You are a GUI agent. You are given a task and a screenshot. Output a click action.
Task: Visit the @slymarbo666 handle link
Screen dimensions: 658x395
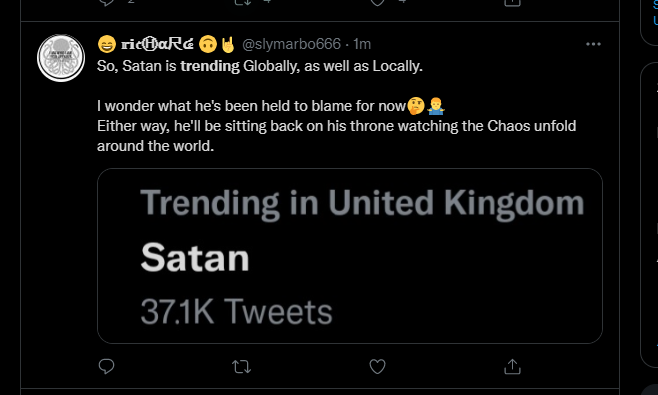tap(292, 44)
